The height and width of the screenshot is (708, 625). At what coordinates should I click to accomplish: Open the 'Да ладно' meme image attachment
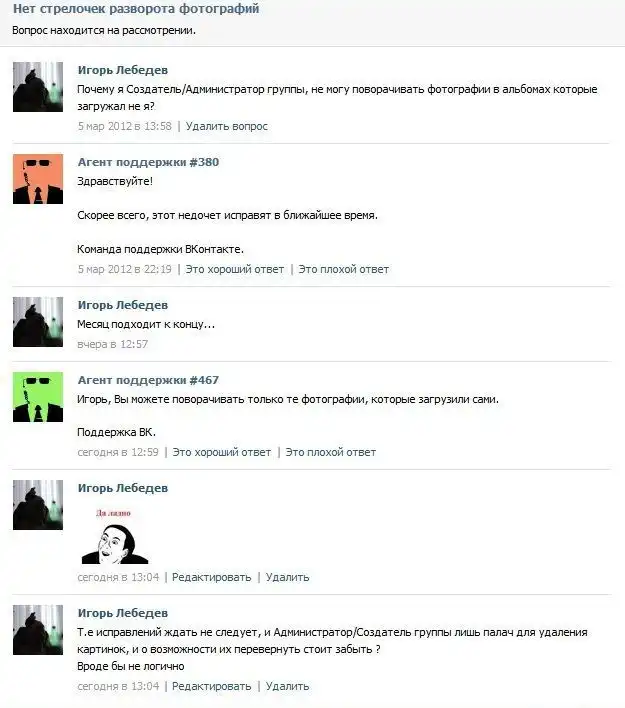coord(115,536)
